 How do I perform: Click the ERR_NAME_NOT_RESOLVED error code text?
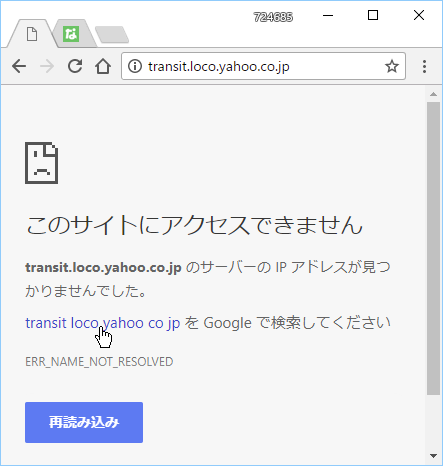[99, 362]
